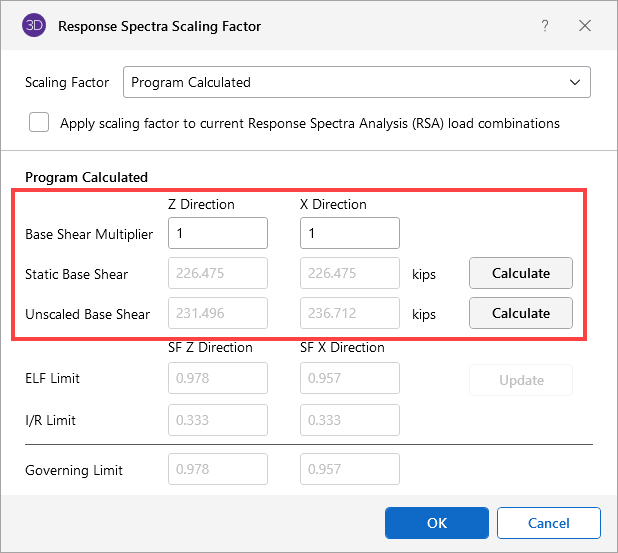Enable apply scaling factor to RSA combinations checkbox
Viewport: 618px width, 553px height.
pos(40,123)
